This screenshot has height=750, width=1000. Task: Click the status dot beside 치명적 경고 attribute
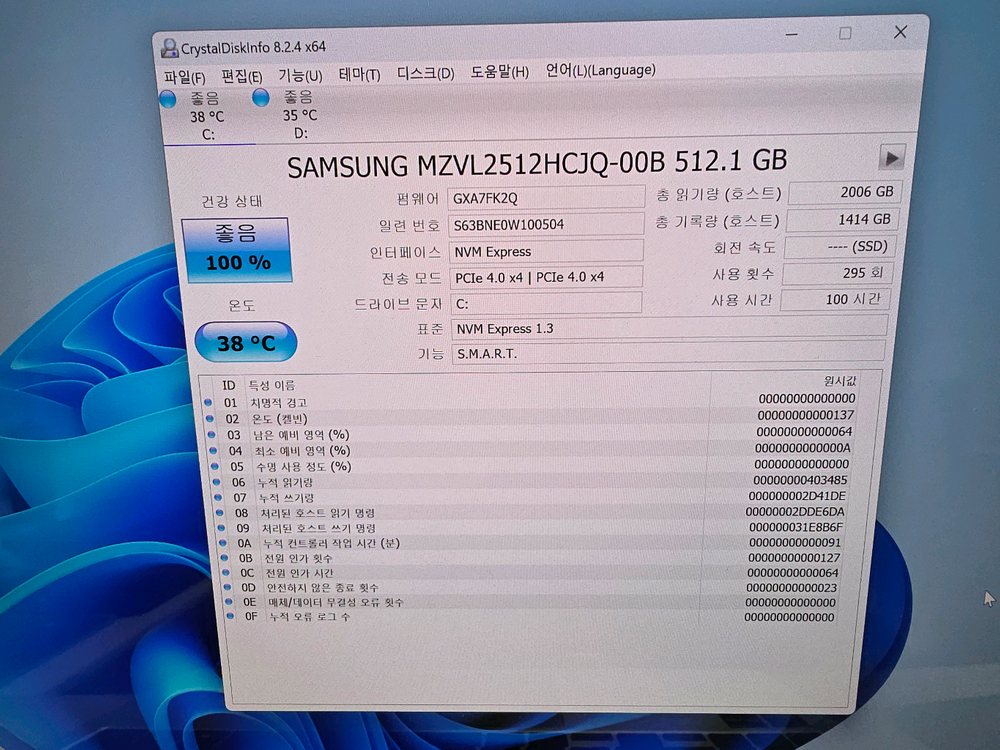(207, 402)
